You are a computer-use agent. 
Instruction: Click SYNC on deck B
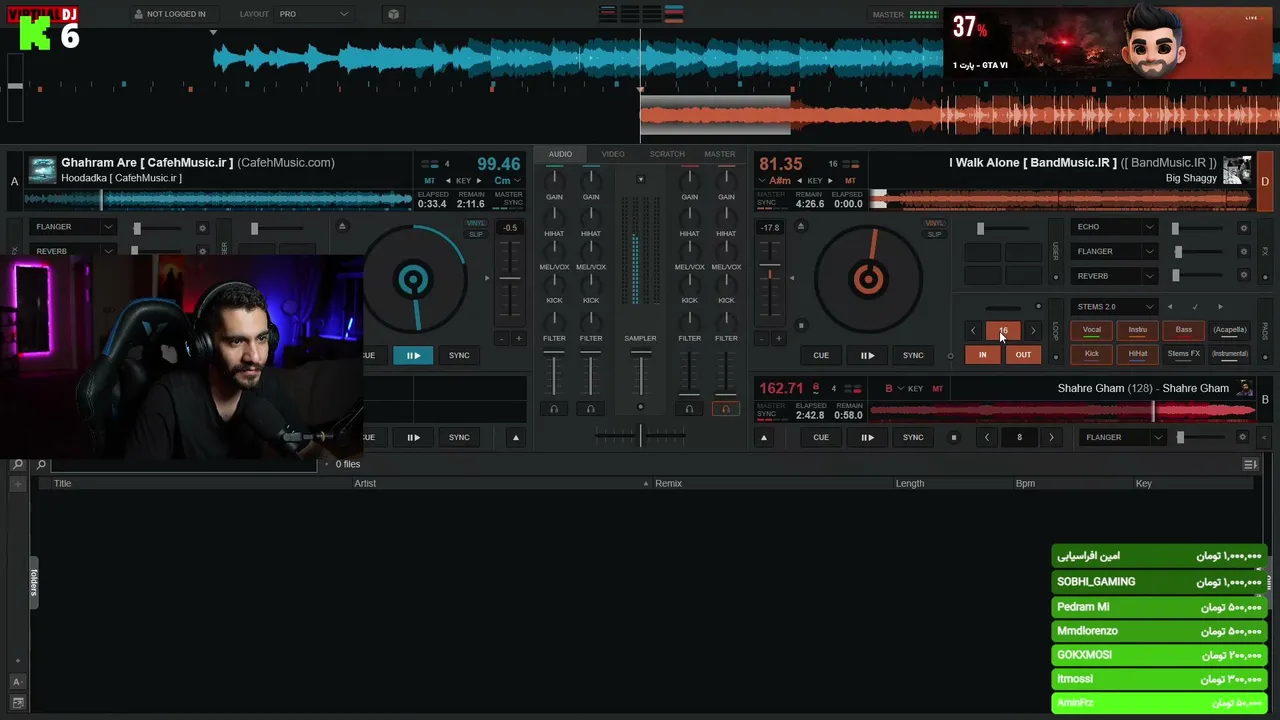[x=913, y=437]
